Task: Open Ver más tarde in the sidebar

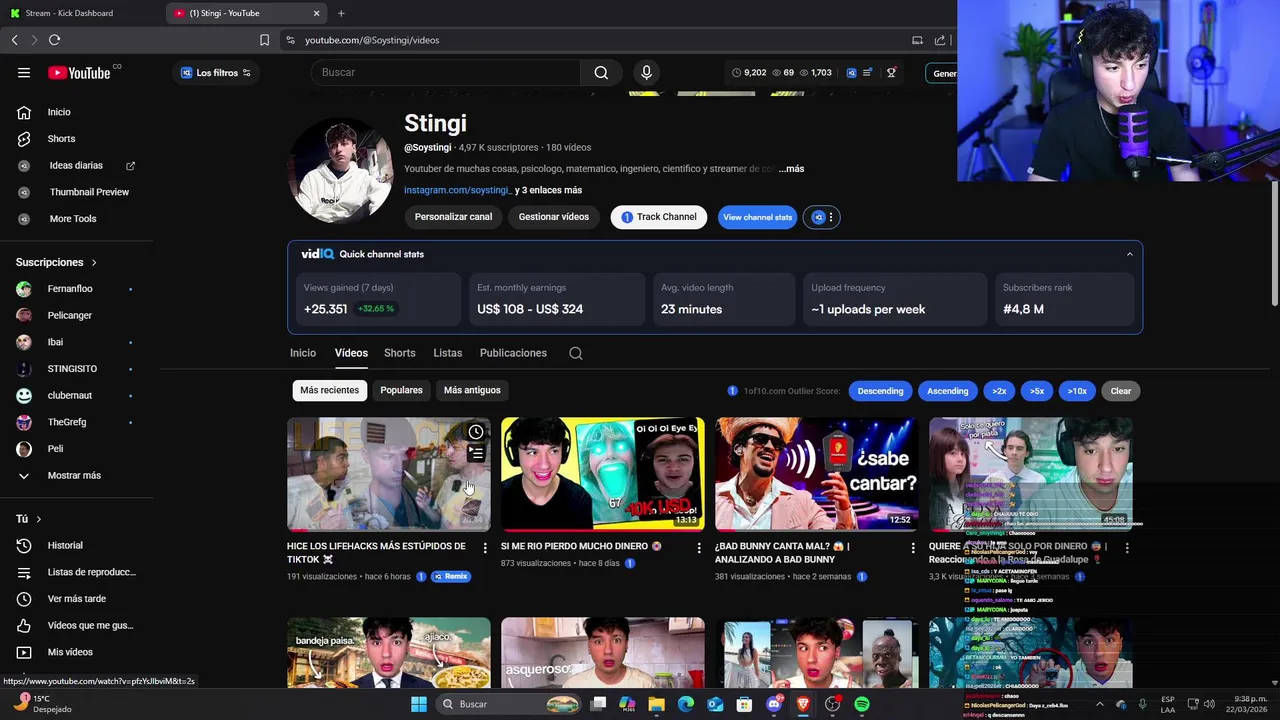Action: click(78, 599)
